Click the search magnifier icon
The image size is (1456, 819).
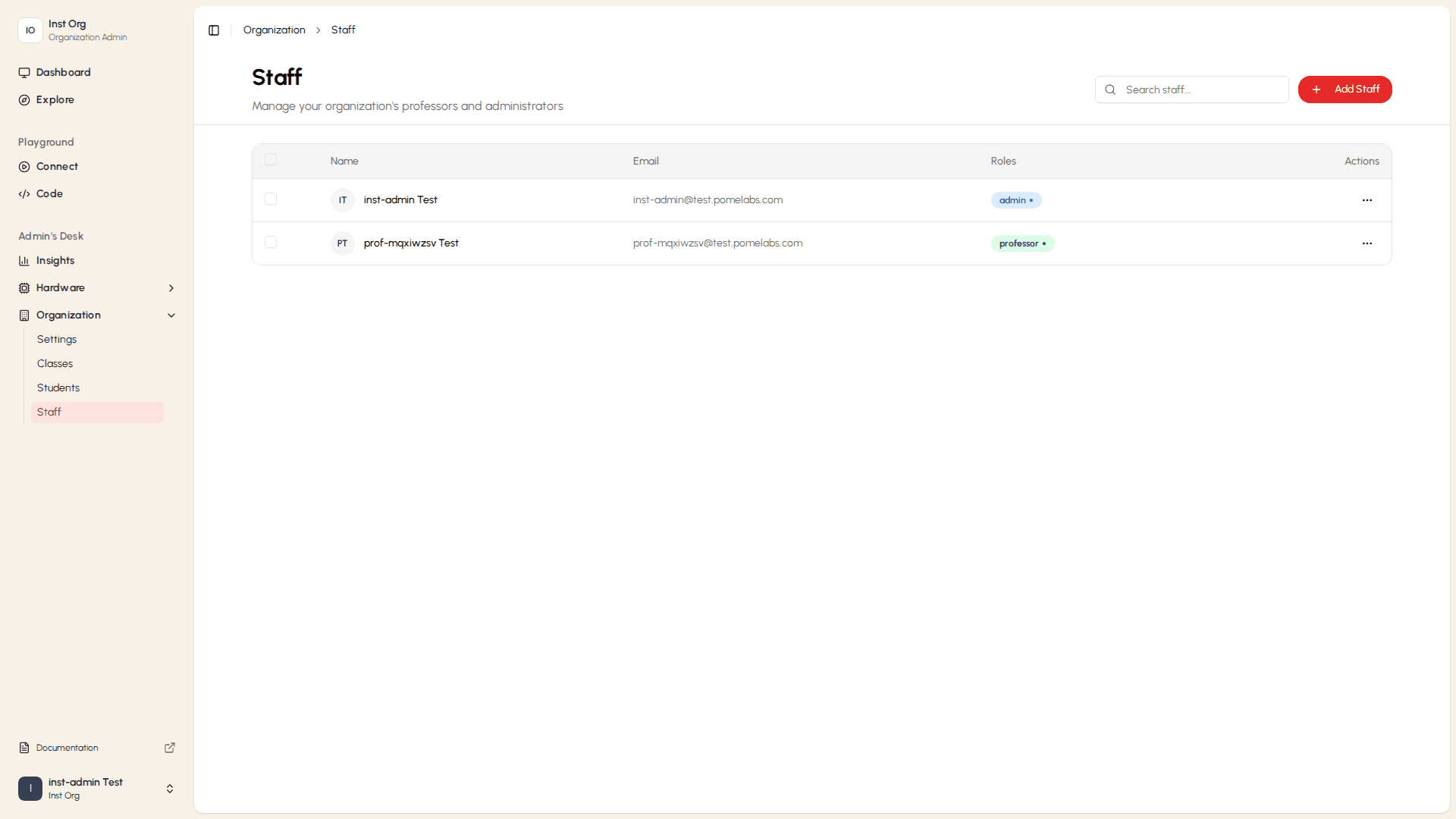coord(1110,89)
